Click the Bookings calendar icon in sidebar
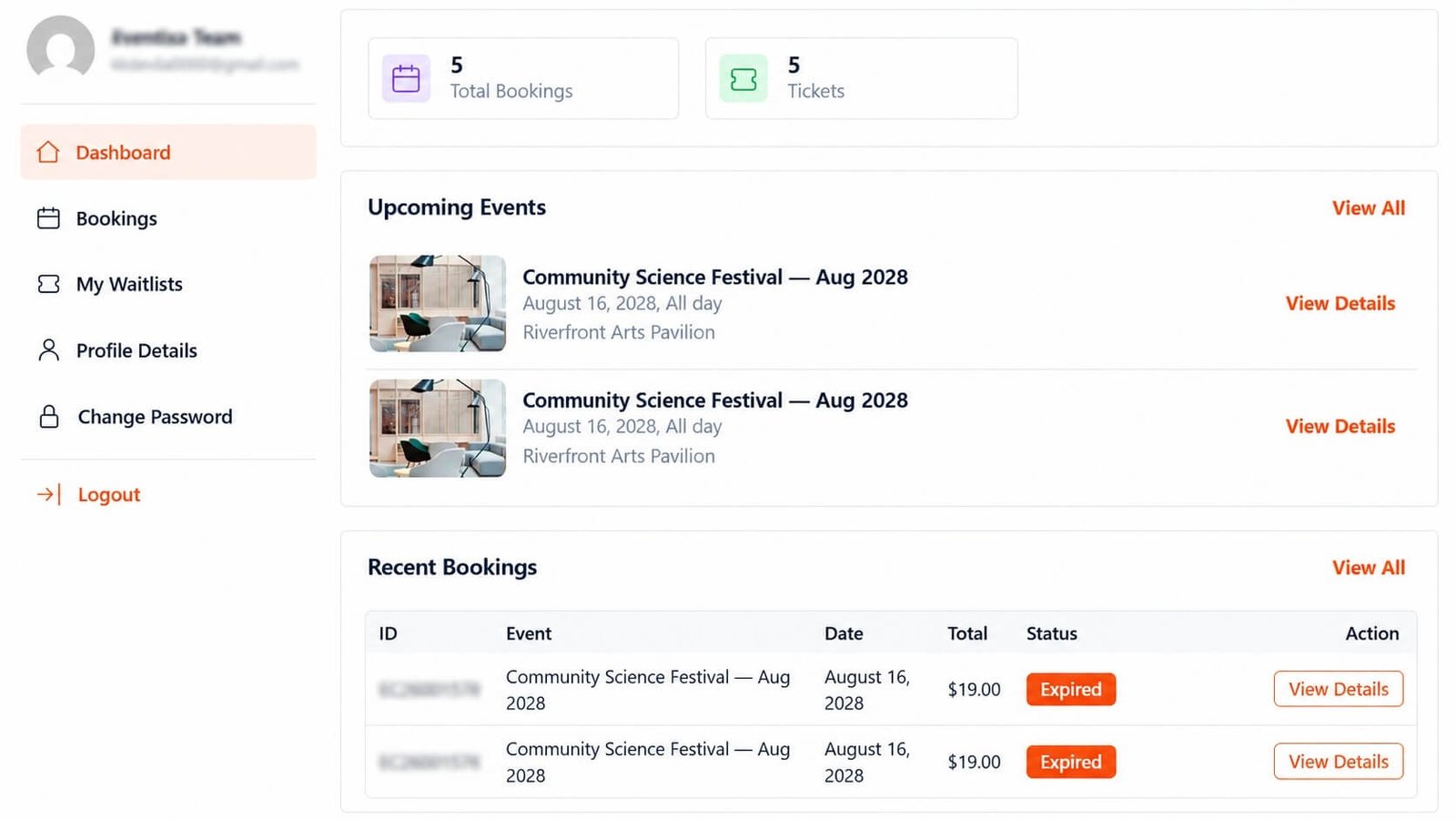The height and width of the screenshot is (819, 1456). pyautogui.click(x=48, y=218)
